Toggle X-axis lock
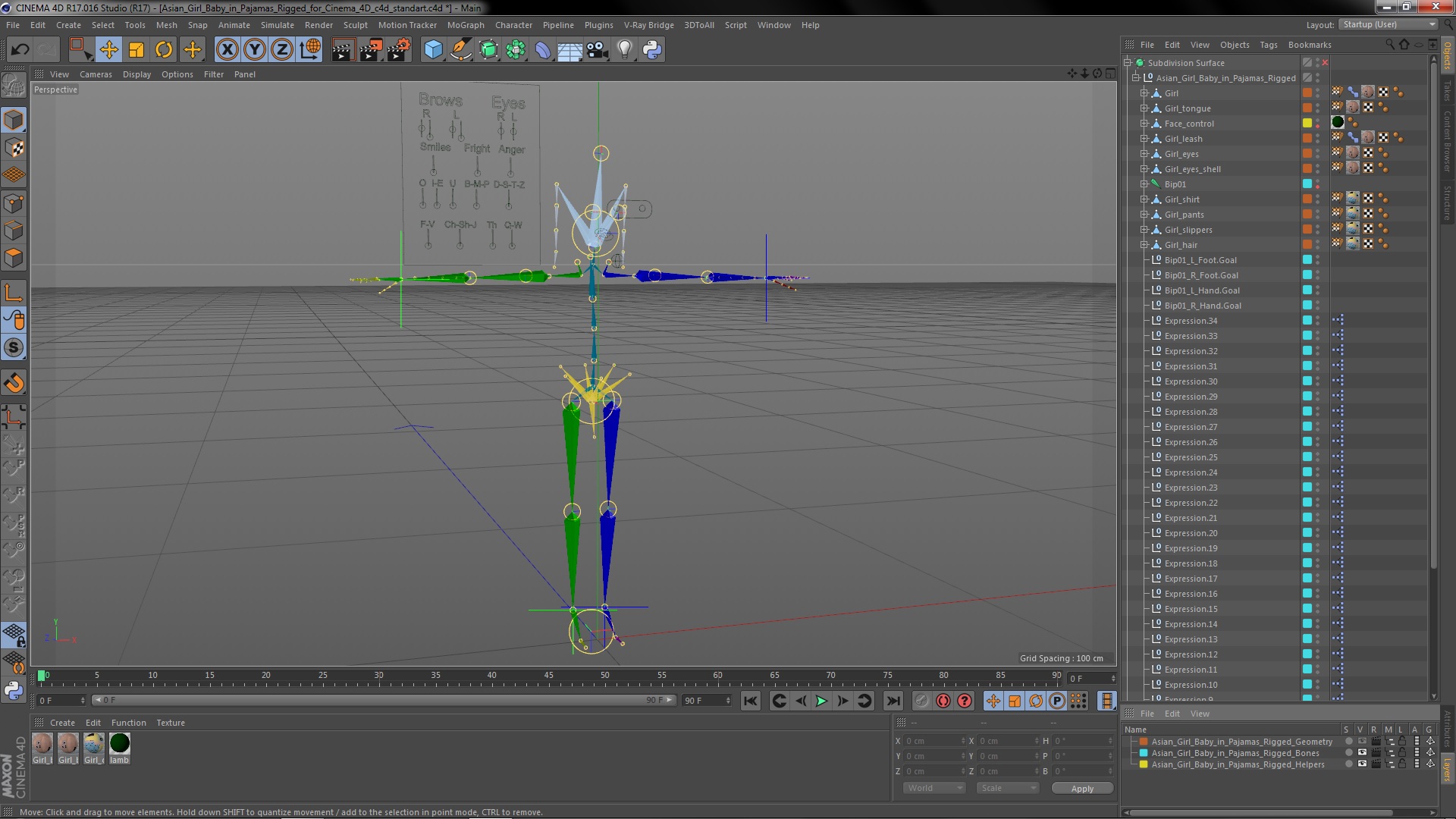 pos(227,50)
